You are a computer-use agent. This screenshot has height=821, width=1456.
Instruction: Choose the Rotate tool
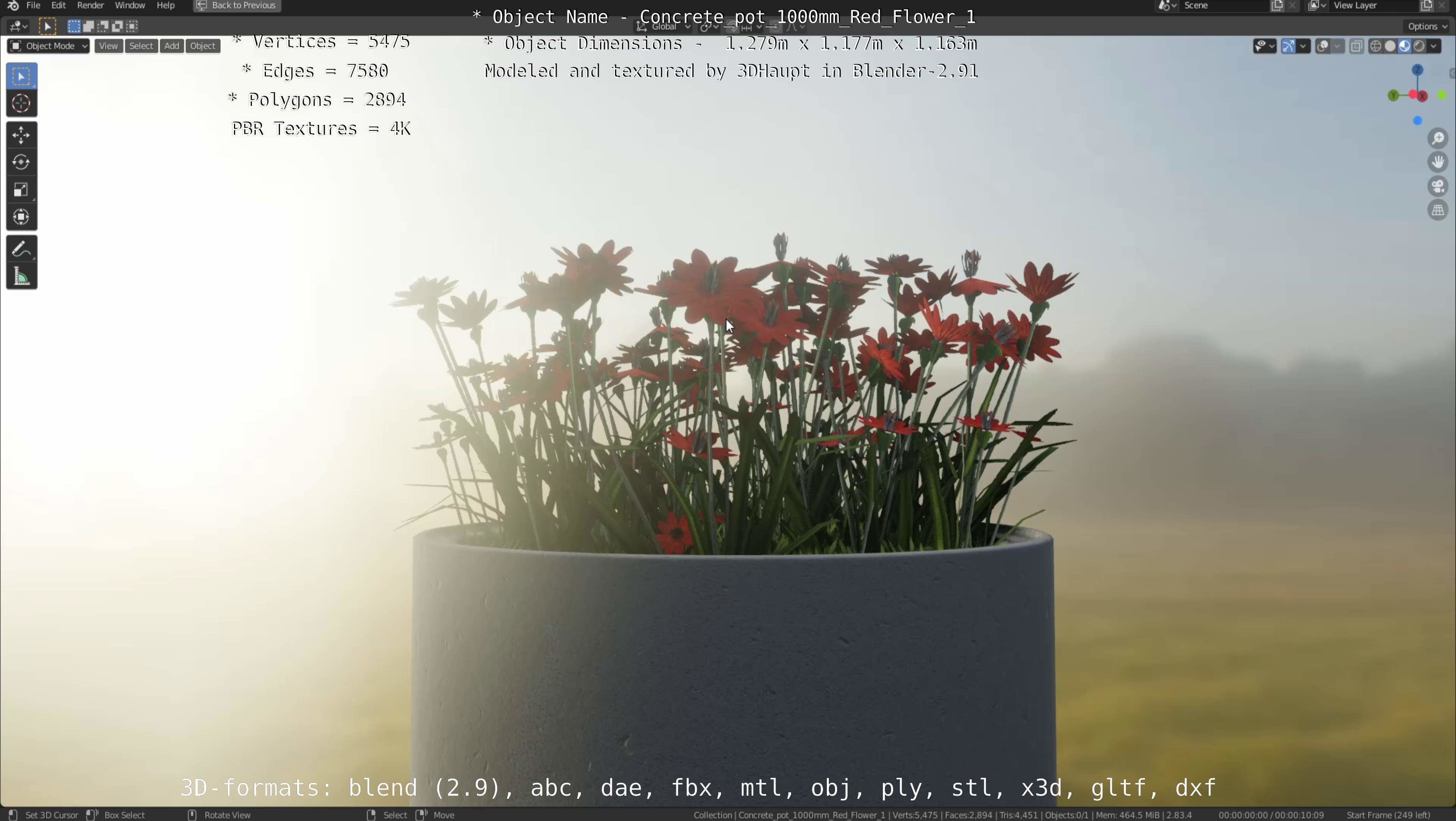coord(21,162)
